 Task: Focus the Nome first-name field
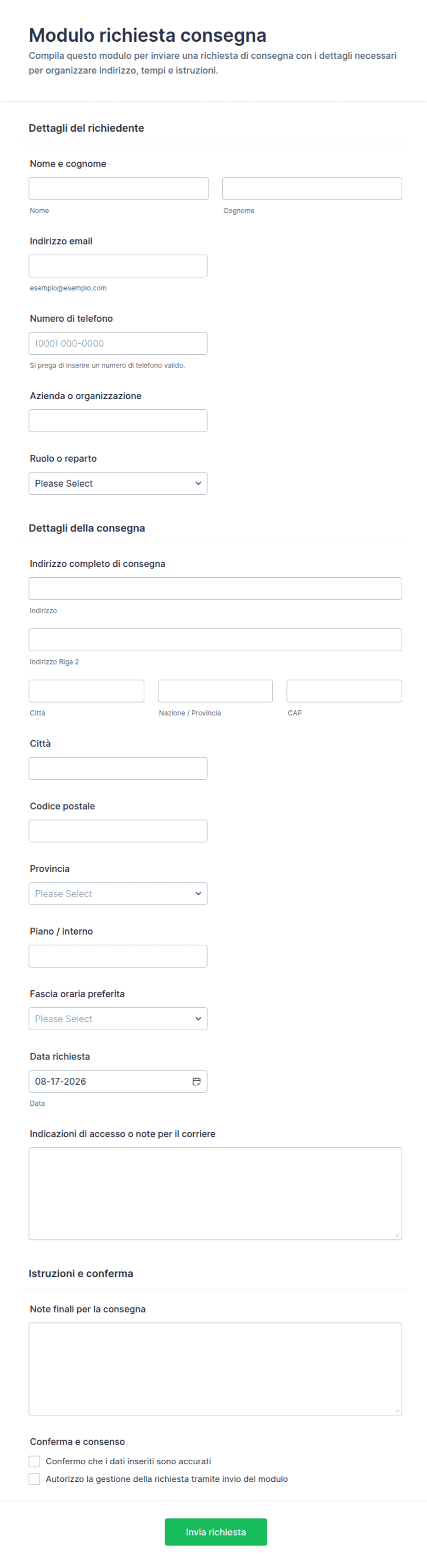pyautogui.click(x=118, y=189)
